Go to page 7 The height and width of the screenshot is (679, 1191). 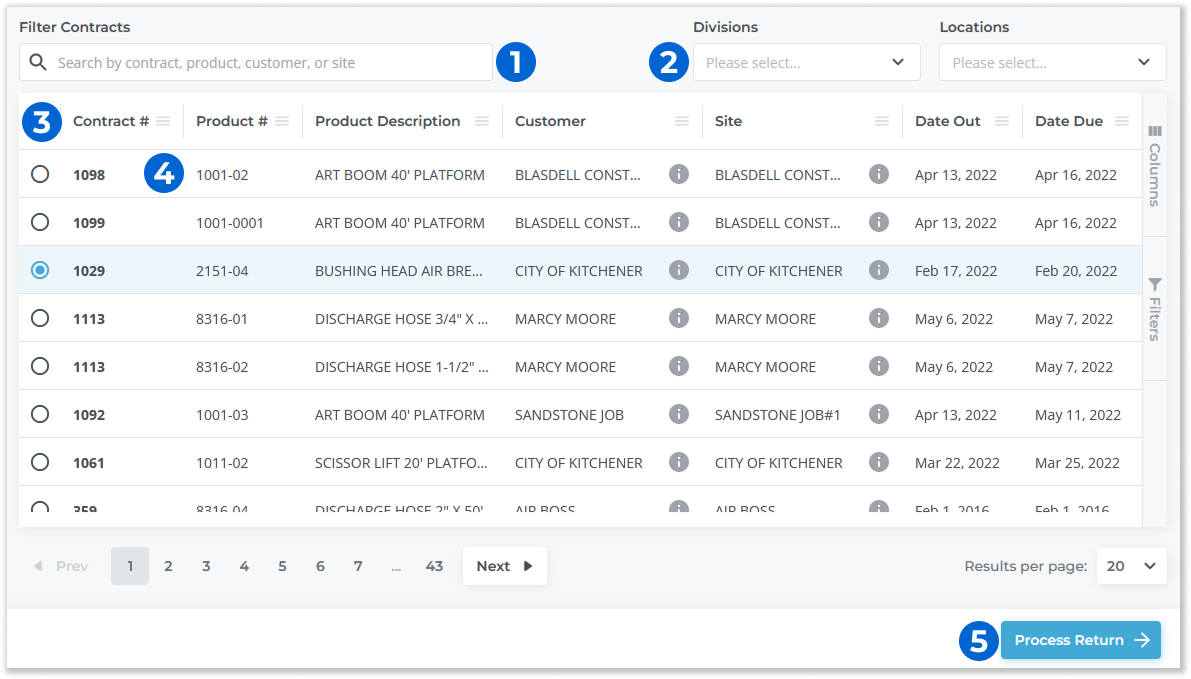point(358,566)
